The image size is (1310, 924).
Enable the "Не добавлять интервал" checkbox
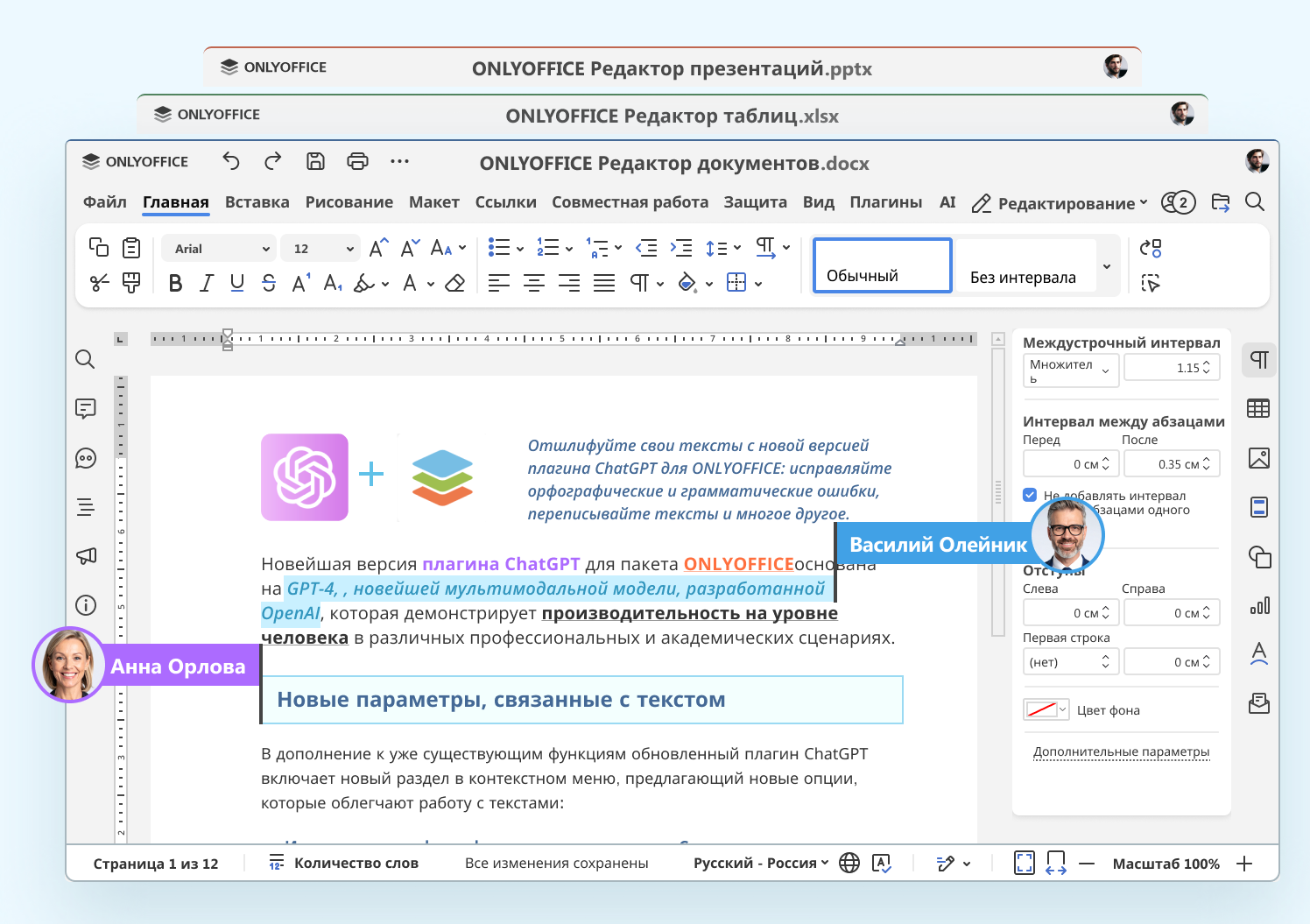click(x=1030, y=495)
